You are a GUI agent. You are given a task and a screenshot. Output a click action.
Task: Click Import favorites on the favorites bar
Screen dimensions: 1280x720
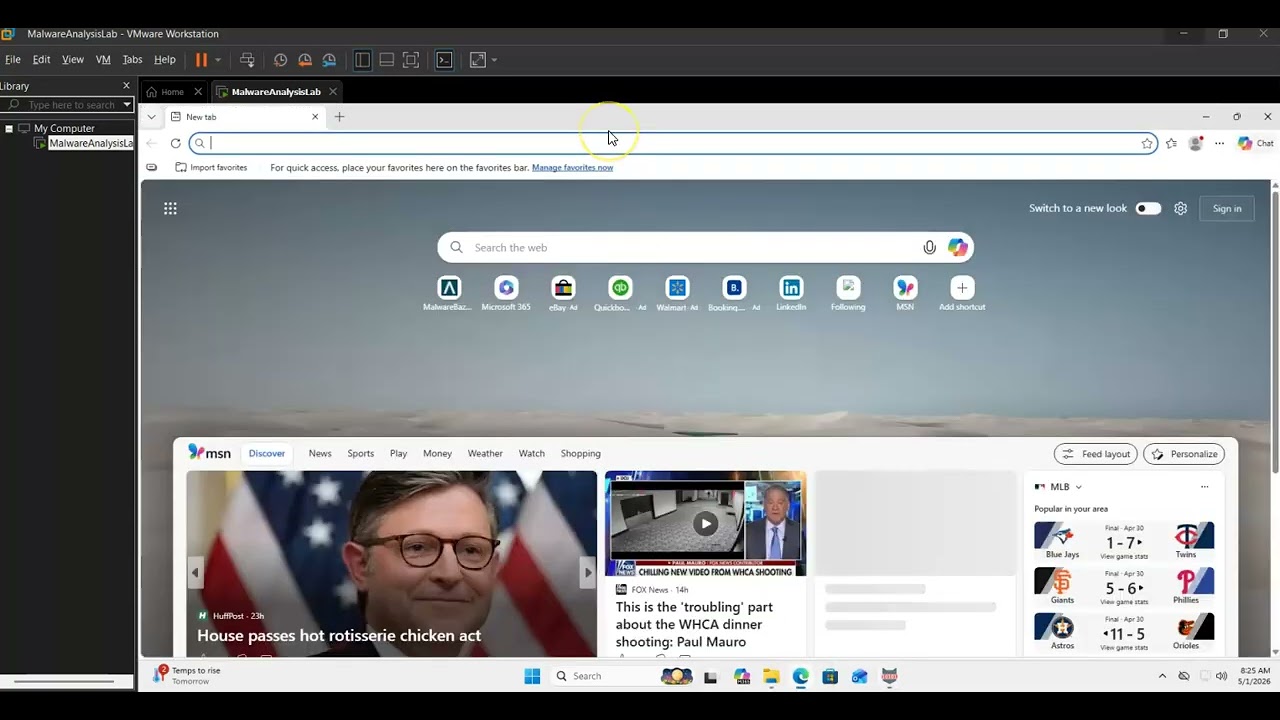click(211, 167)
